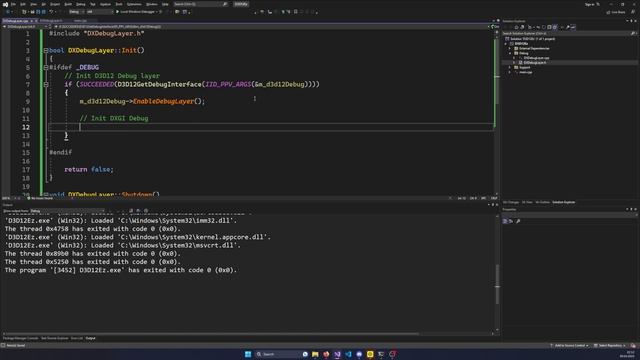Click the Property Pages wrench in Properties panel
640x360 pixels.
pyautogui.click(x=518, y=221)
